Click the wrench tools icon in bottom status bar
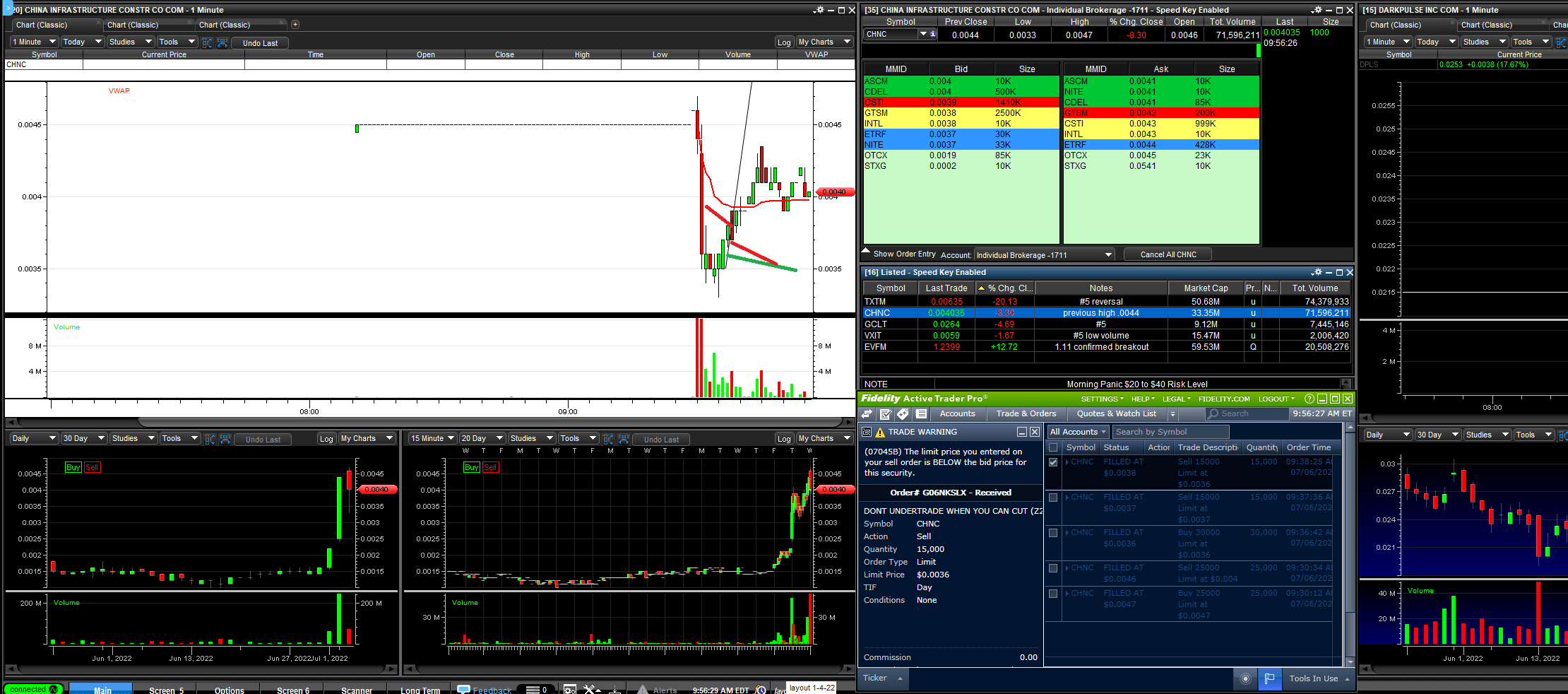This screenshot has height=694, width=1568. pos(590,689)
